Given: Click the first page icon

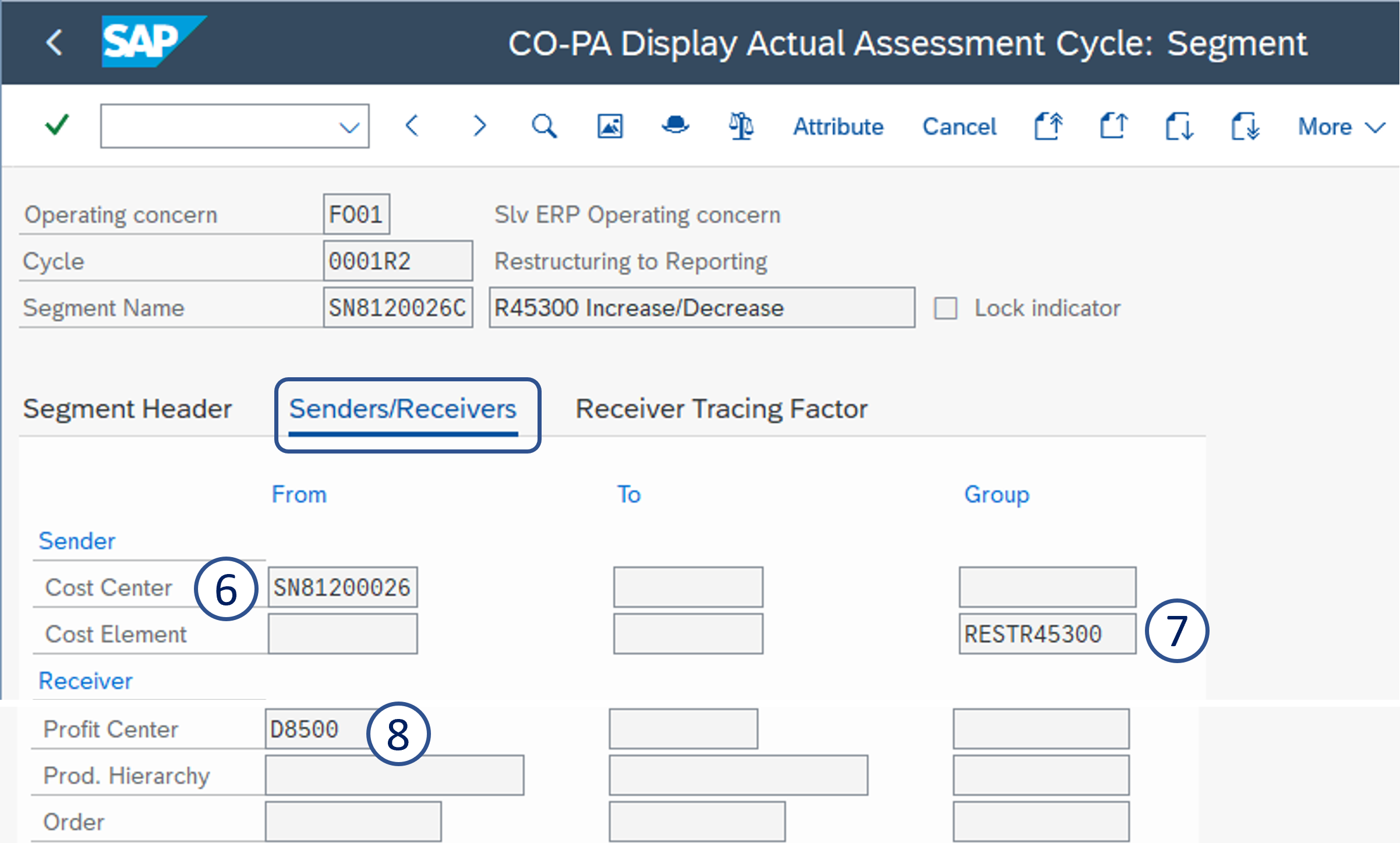Looking at the screenshot, I should coord(1048,126).
